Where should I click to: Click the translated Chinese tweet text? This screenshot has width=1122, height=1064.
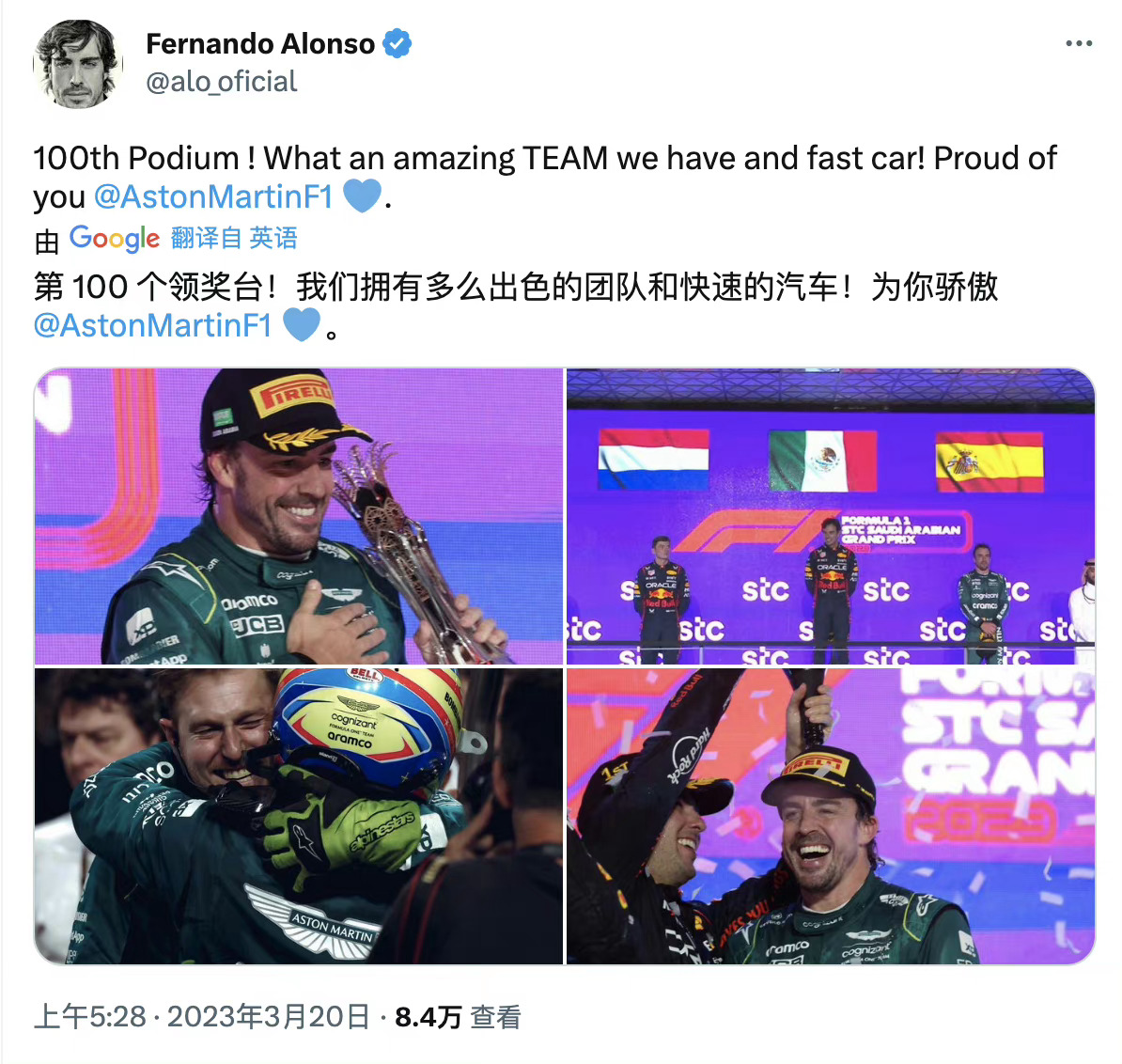point(516,306)
